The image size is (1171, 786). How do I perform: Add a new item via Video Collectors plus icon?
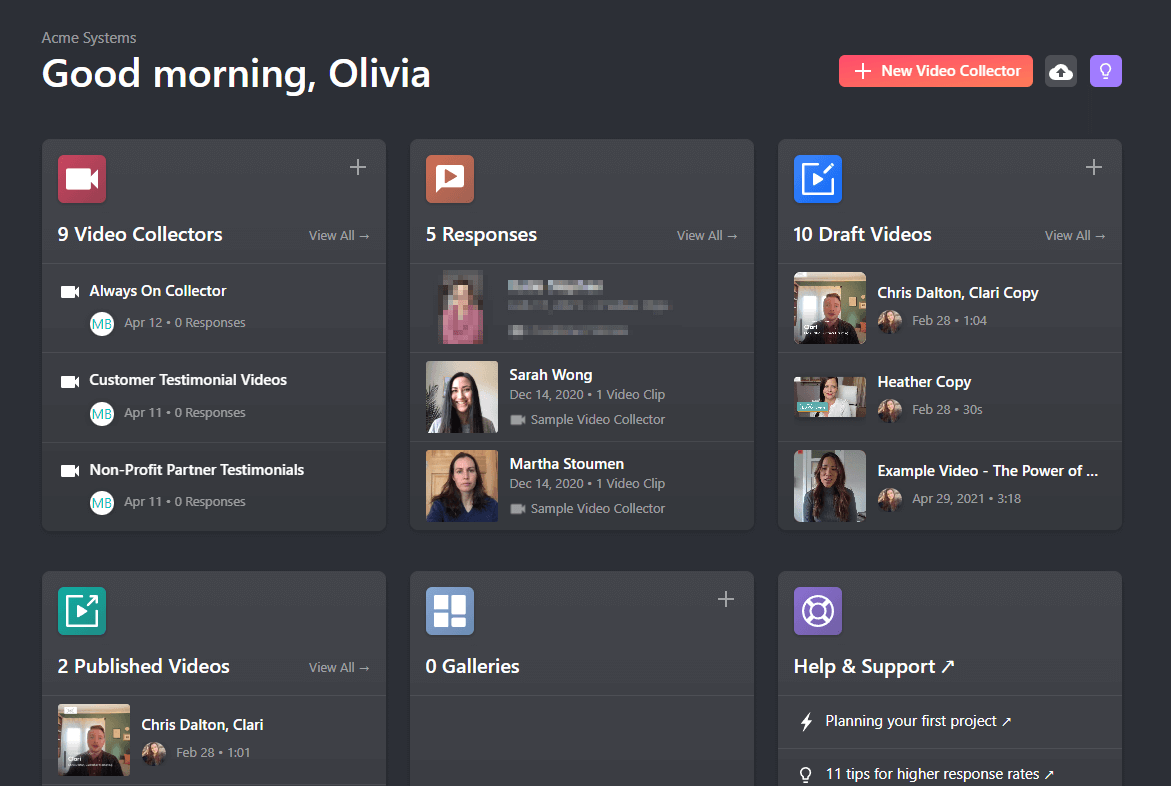358,167
